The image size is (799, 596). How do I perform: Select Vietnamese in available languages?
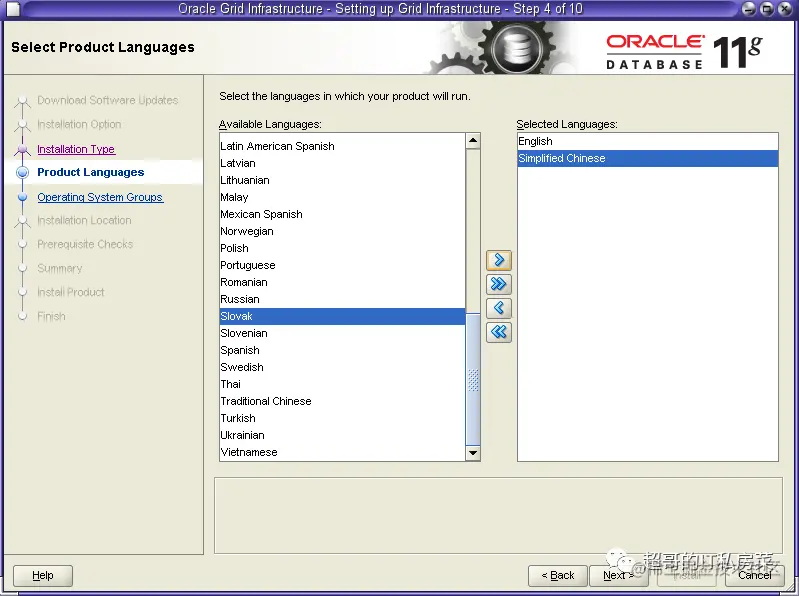pos(342,452)
